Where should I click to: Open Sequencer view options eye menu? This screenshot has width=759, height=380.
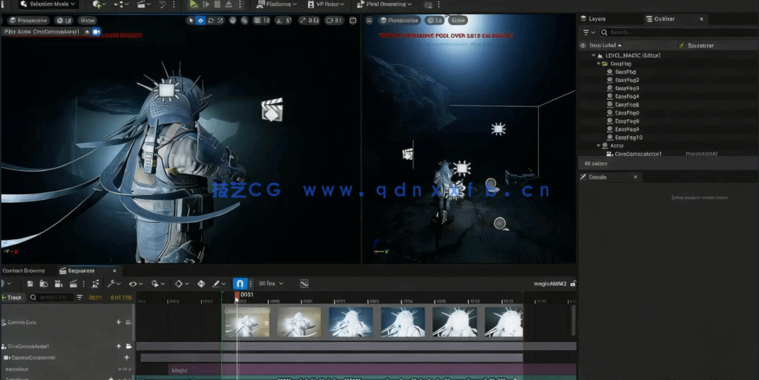[x=135, y=284]
